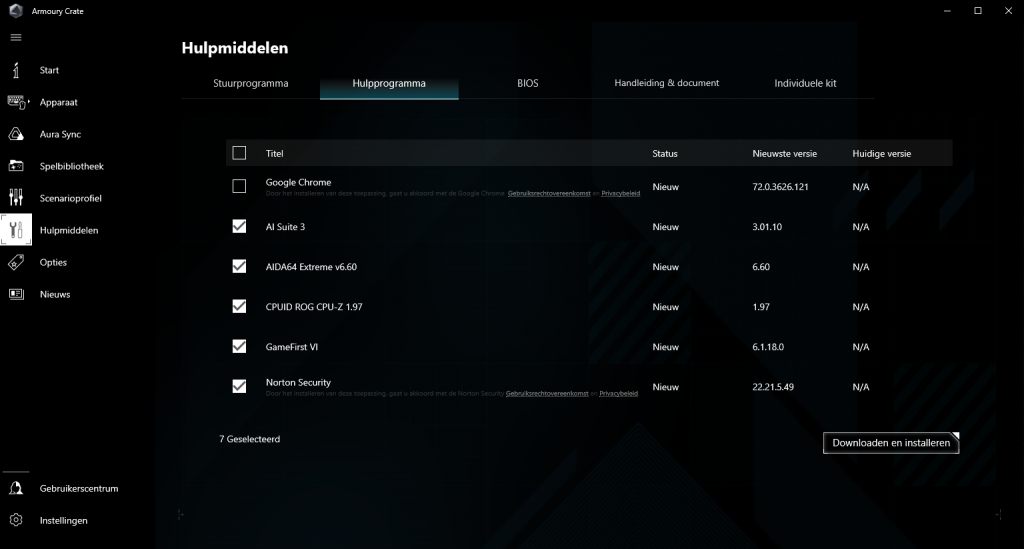Click the Google Chrome title text

pos(298,182)
